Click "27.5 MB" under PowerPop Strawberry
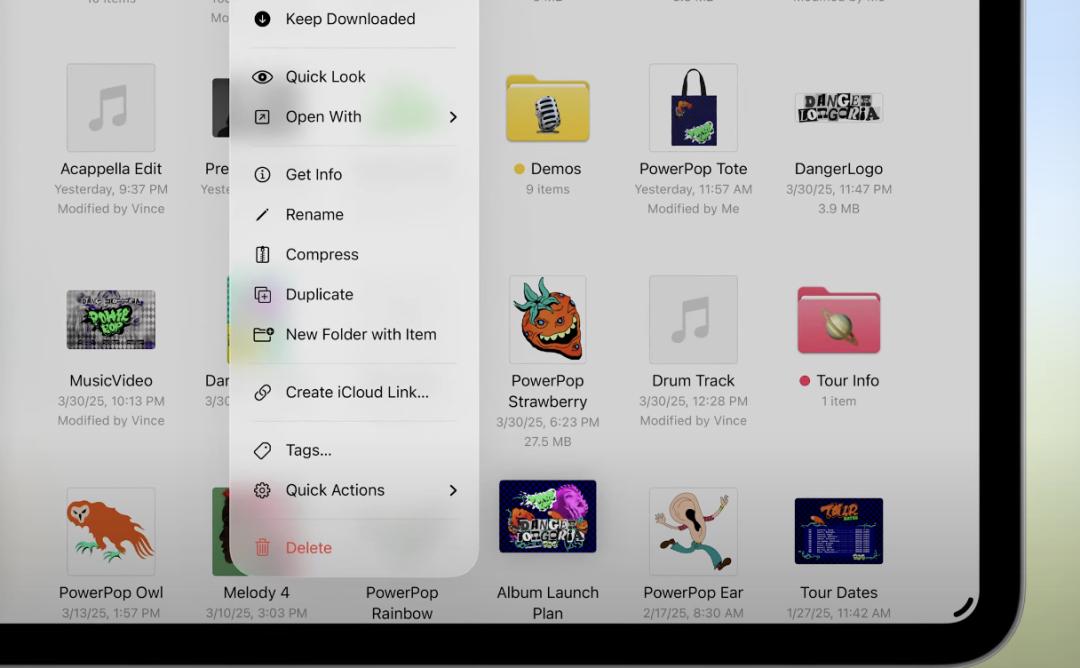1080x668 pixels. pyautogui.click(x=548, y=441)
